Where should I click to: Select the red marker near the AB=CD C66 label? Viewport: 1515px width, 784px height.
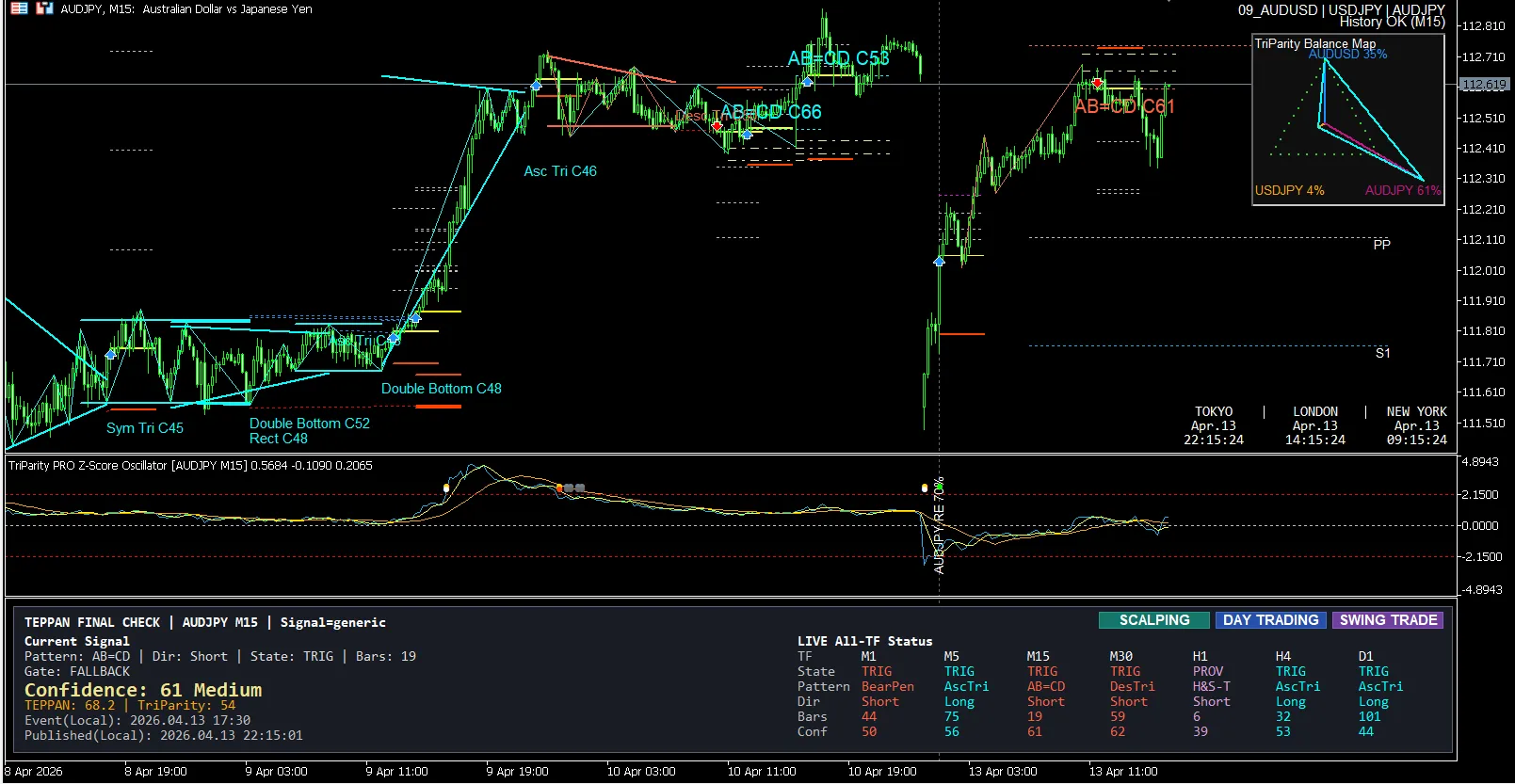pos(717,124)
